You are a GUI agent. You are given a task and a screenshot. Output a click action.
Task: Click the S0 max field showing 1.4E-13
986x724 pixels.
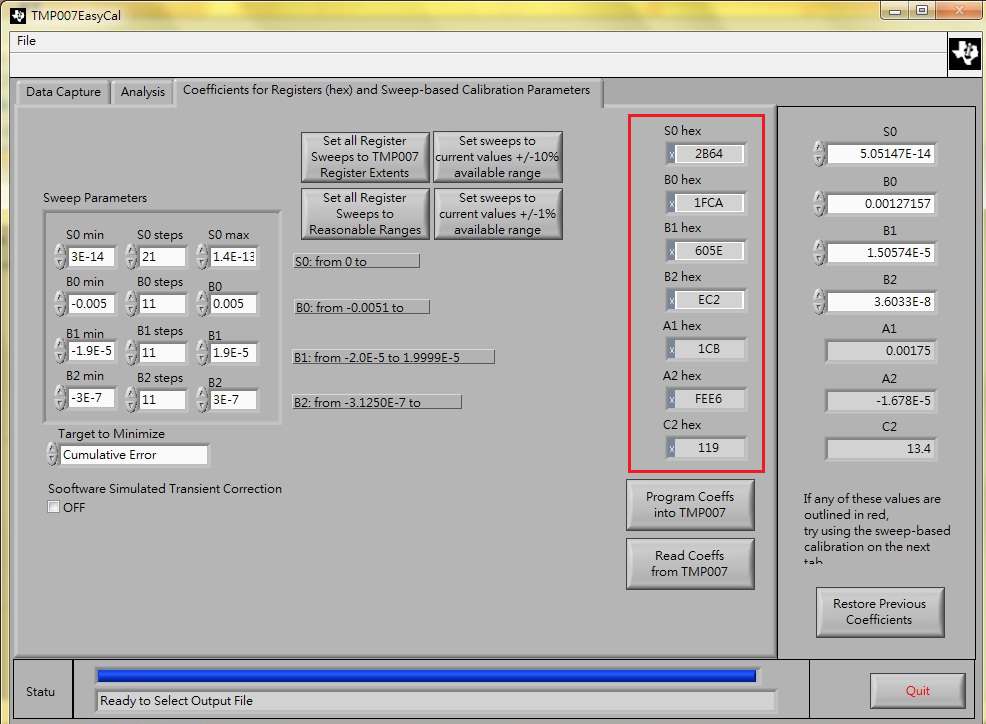[x=233, y=257]
